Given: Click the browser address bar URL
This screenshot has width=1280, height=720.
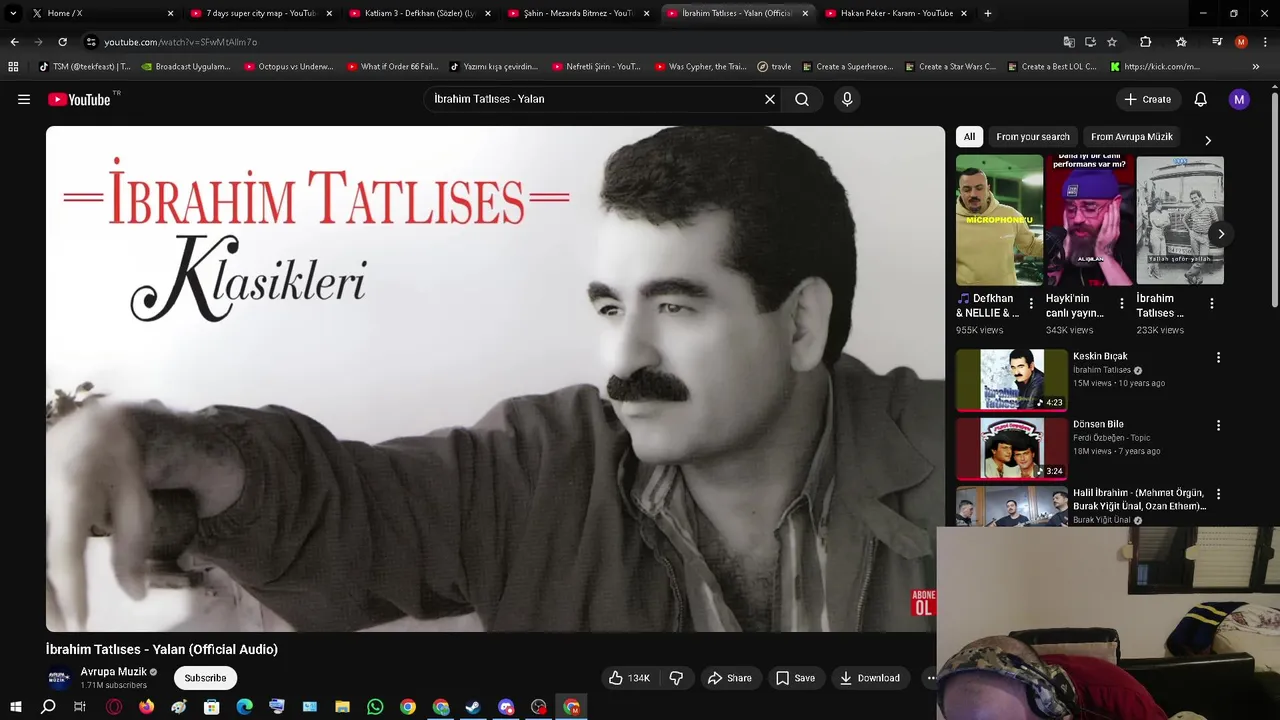Looking at the screenshot, I should coord(181,42).
